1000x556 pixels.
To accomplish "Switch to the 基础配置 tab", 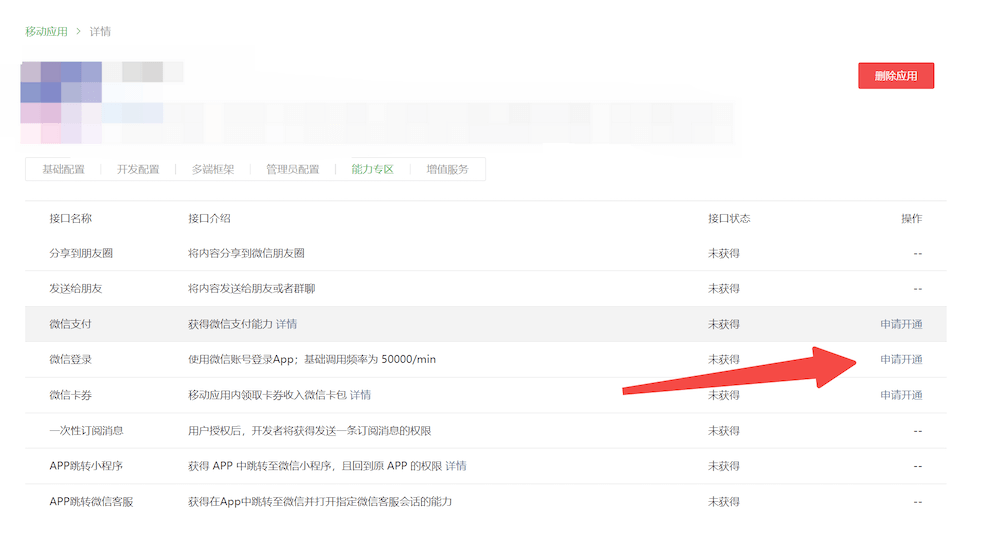I will click(63, 170).
